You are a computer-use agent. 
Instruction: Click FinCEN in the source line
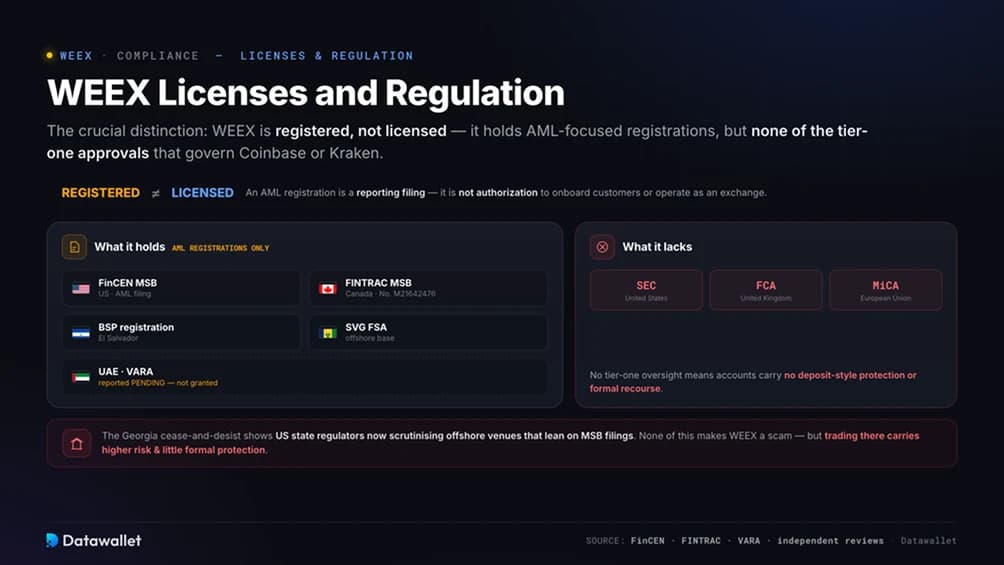[x=647, y=541]
